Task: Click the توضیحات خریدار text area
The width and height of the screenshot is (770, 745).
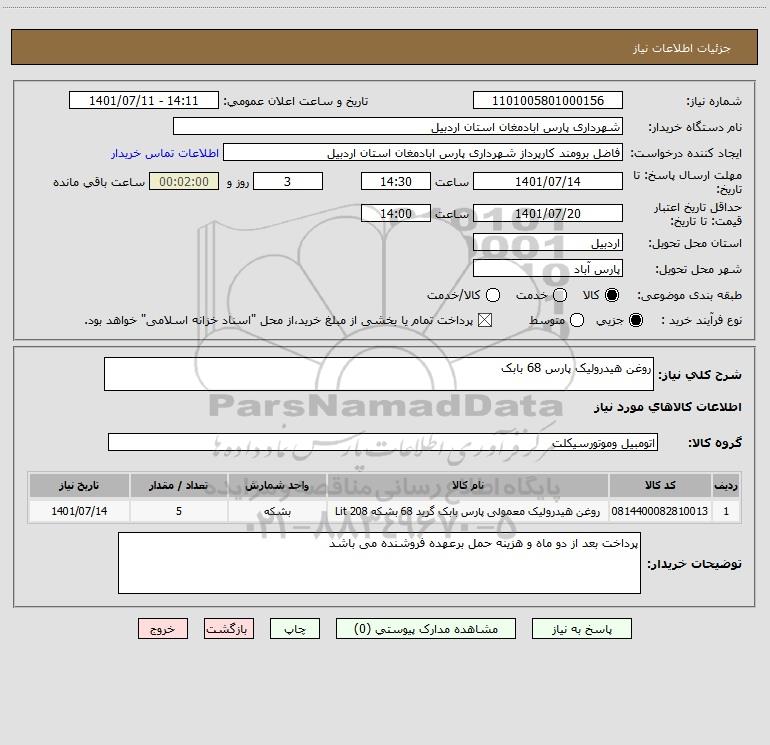Action: coord(379,563)
